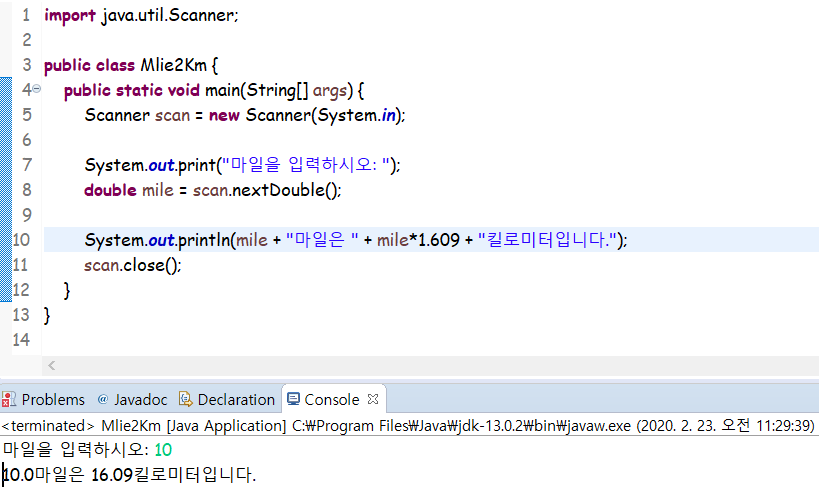Viewport: 819px width, 492px height.
Task: Click the horizontal scrollbar left arrow
Action: point(52,366)
